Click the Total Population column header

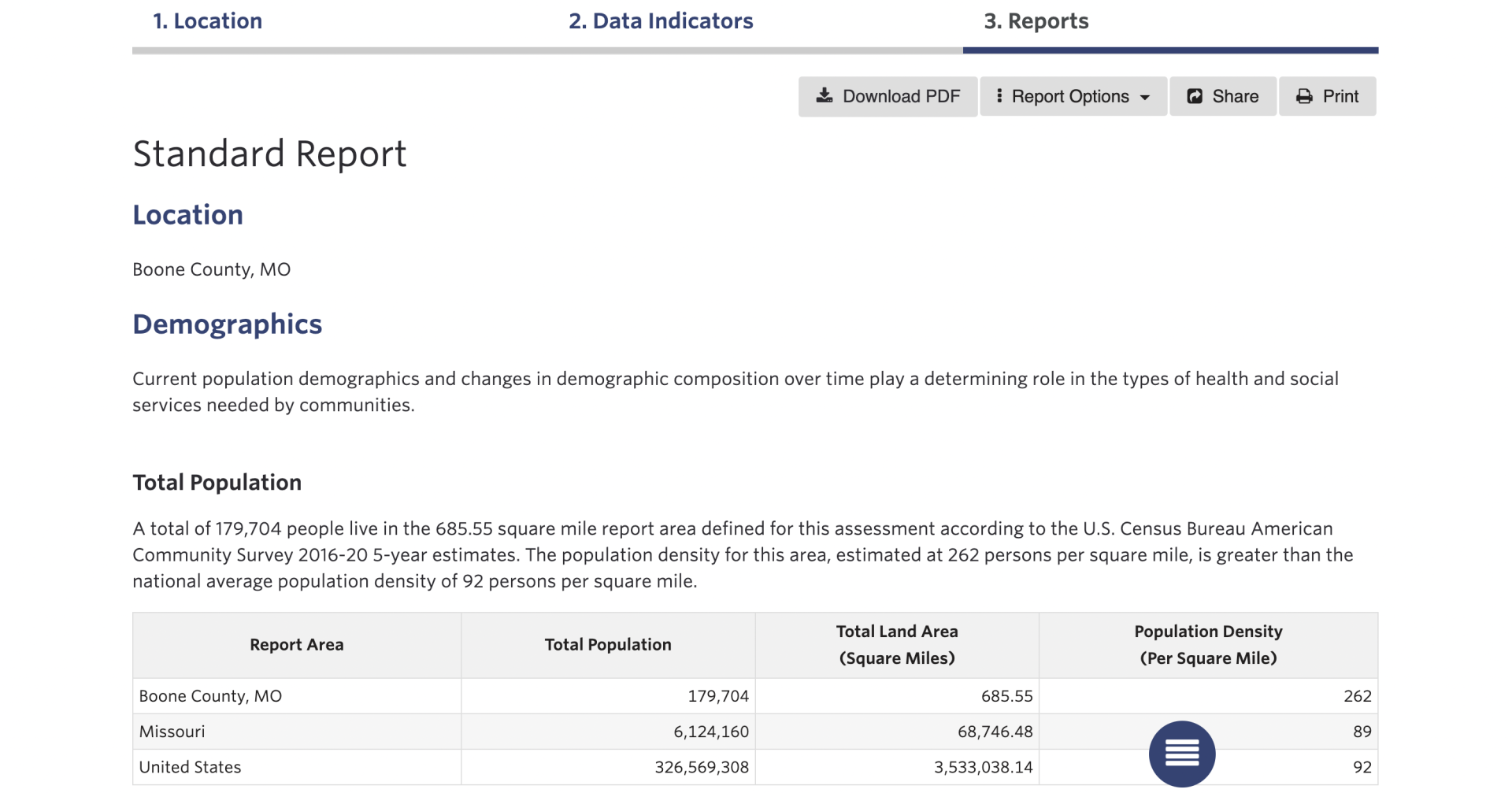(608, 645)
